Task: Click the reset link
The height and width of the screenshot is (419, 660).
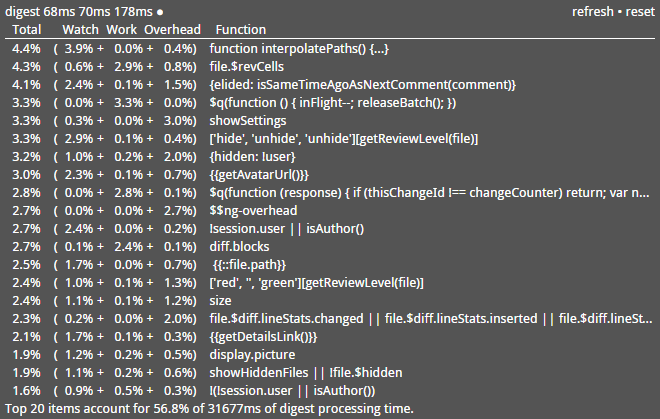Action: click(640, 11)
